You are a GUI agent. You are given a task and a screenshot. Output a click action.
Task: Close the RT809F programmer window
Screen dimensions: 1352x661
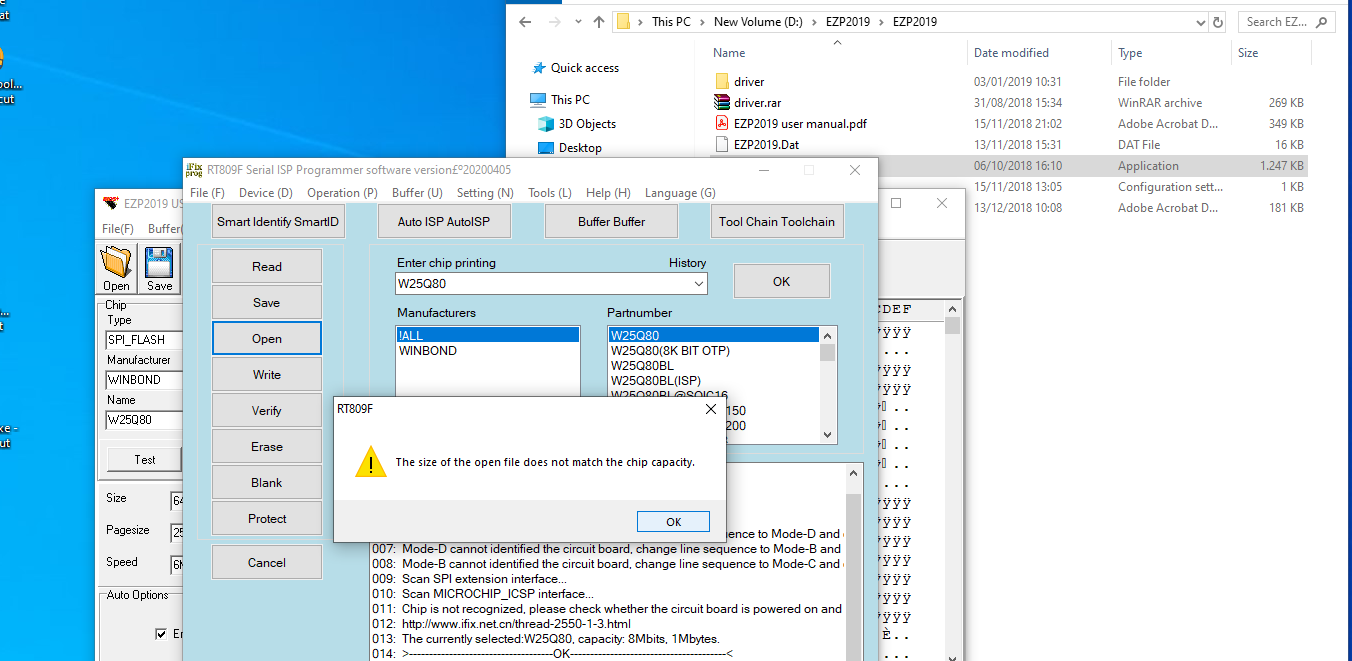point(855,170)
